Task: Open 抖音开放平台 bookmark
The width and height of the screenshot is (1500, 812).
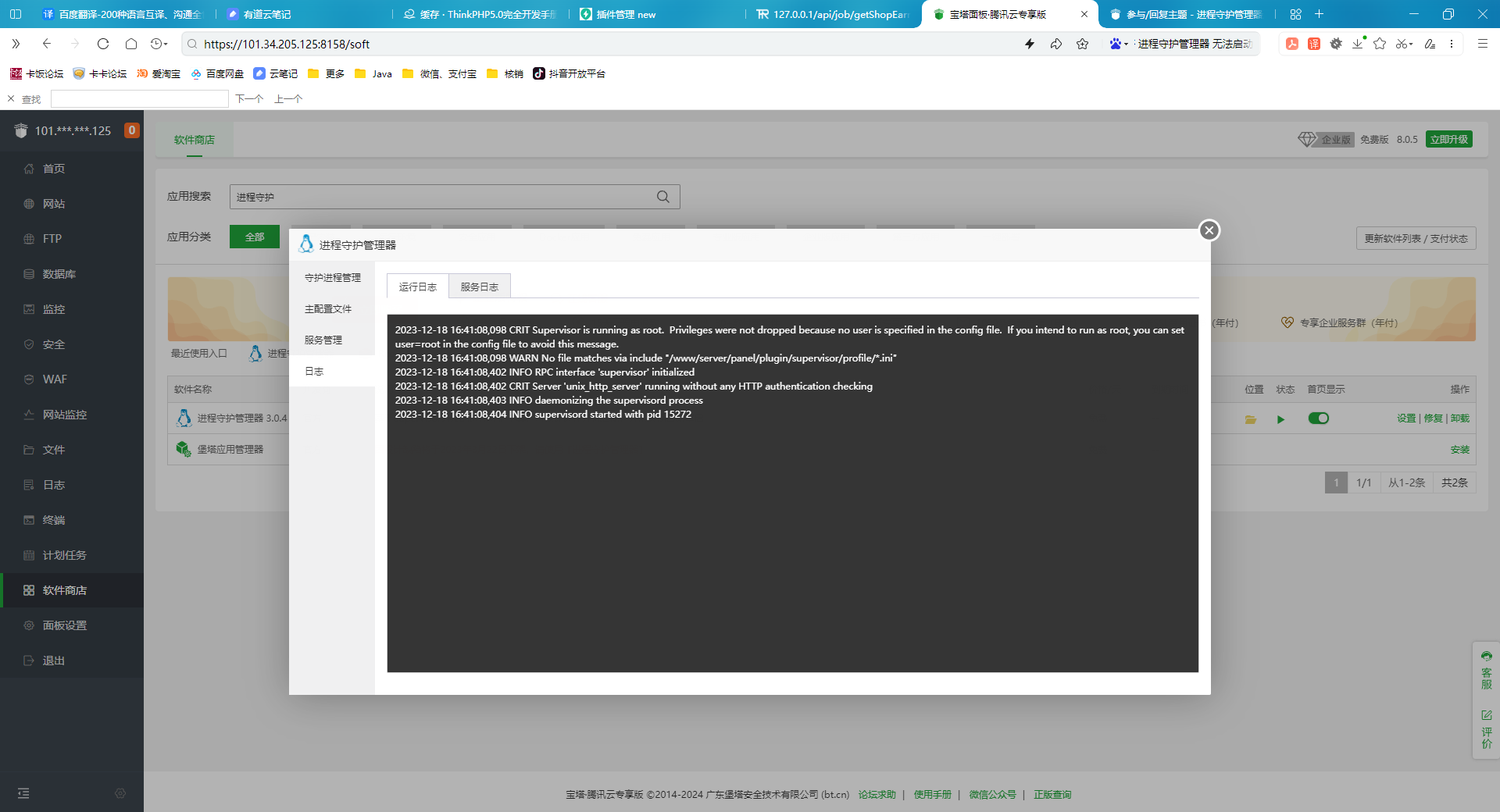Action: (569, 73)
